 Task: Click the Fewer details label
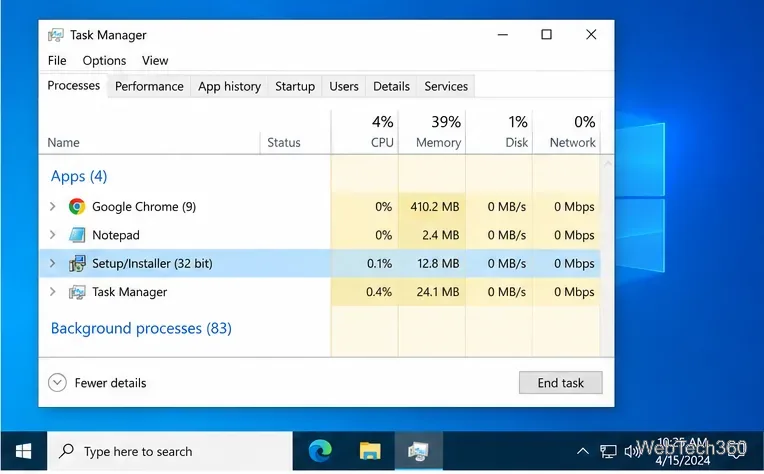click(110, 383)
